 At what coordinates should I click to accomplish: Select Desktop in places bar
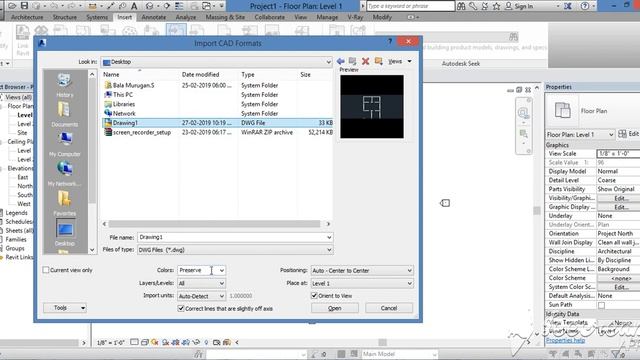(x=65, y=233)
